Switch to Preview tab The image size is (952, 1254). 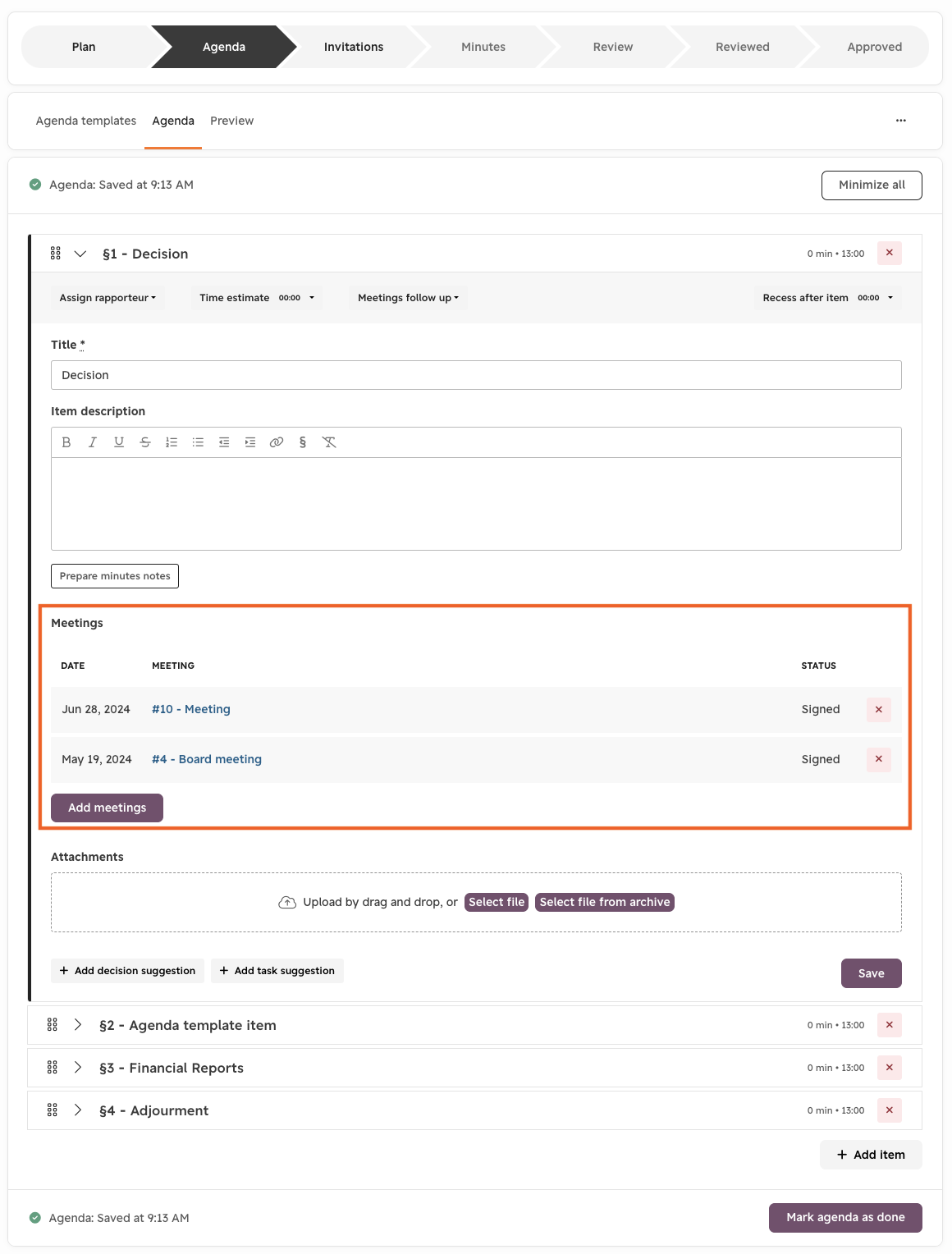pyautogui.click(x=232, y=121)
